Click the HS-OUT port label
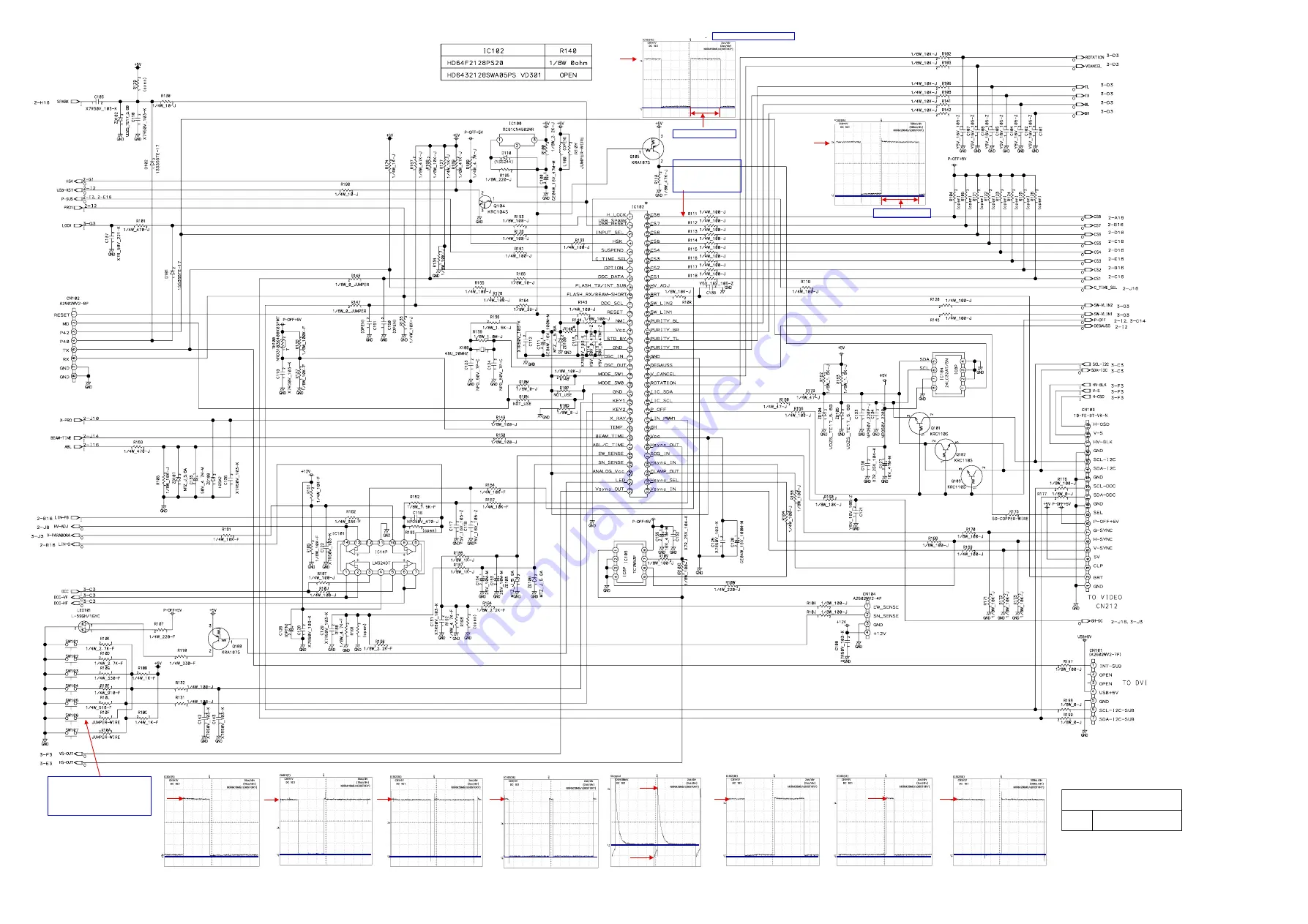Viewport: 1308px width, 924px height. (x=66, y=762)
